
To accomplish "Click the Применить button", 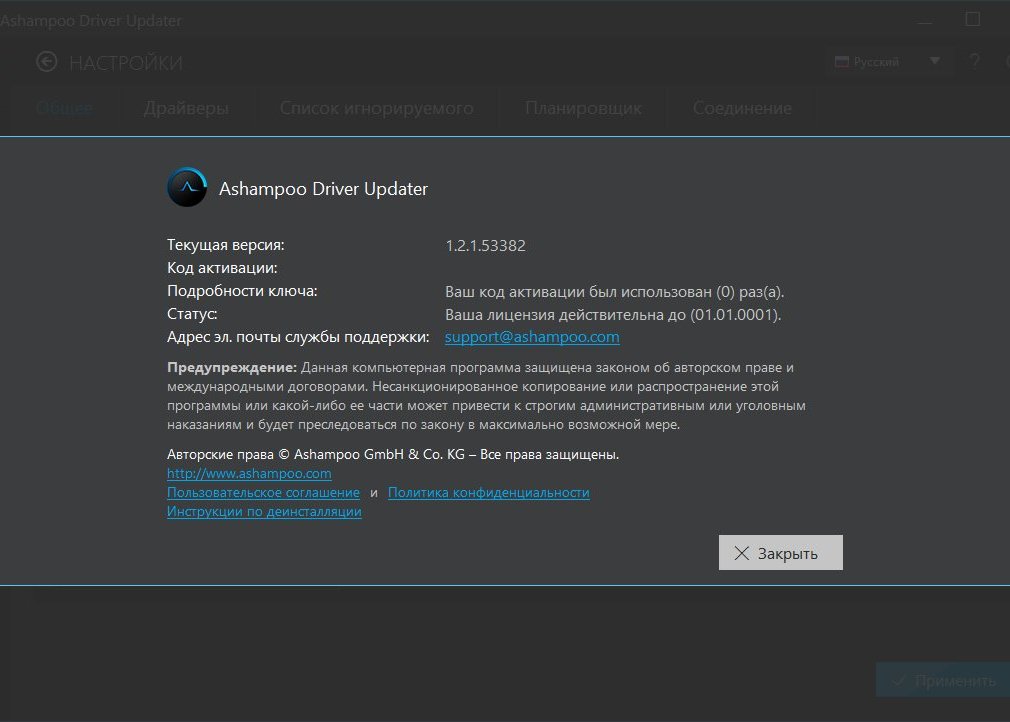I will [x=943, y=680].
